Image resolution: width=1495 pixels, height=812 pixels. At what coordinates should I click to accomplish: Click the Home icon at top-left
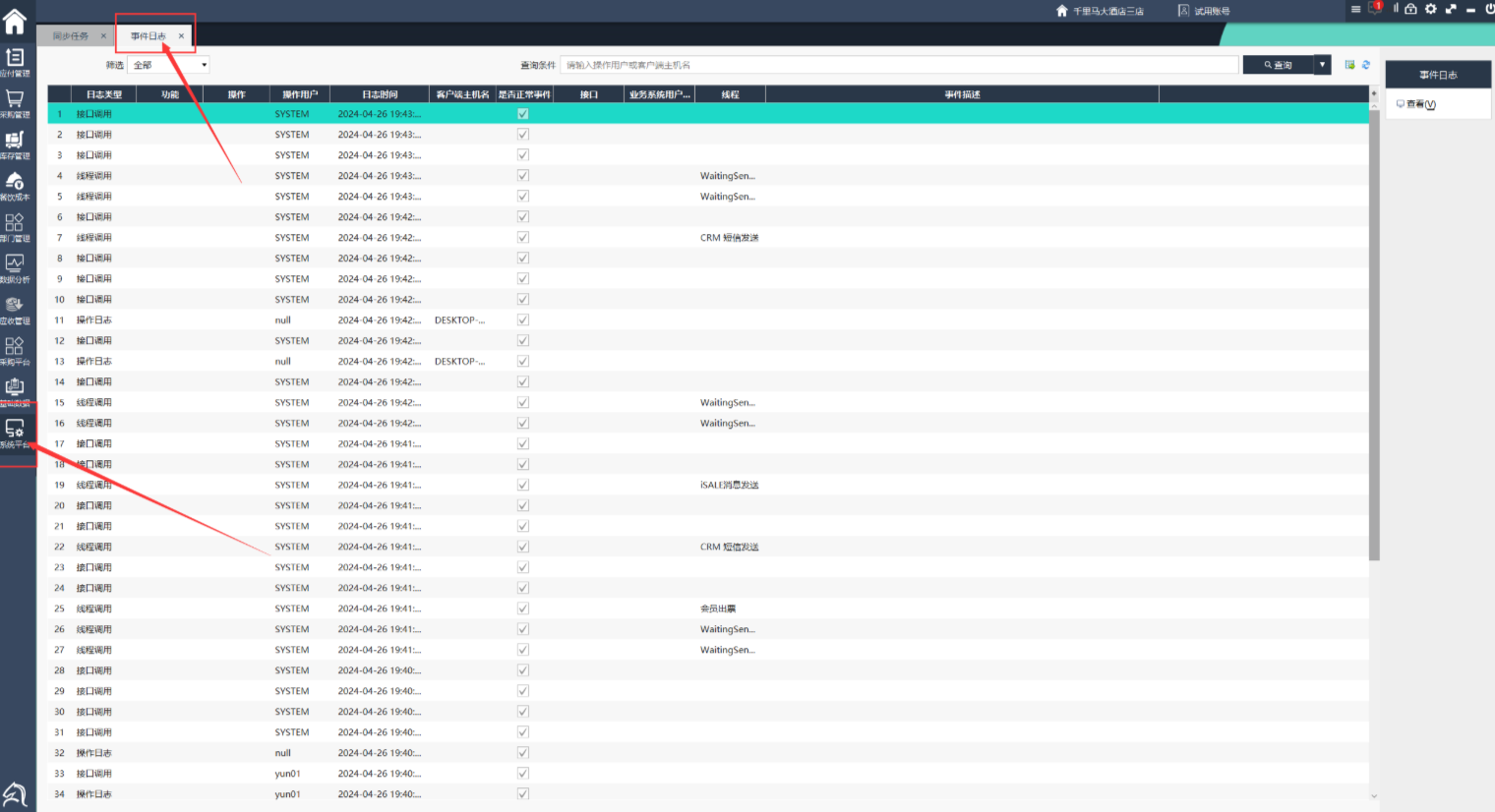[x=15, y=21]
